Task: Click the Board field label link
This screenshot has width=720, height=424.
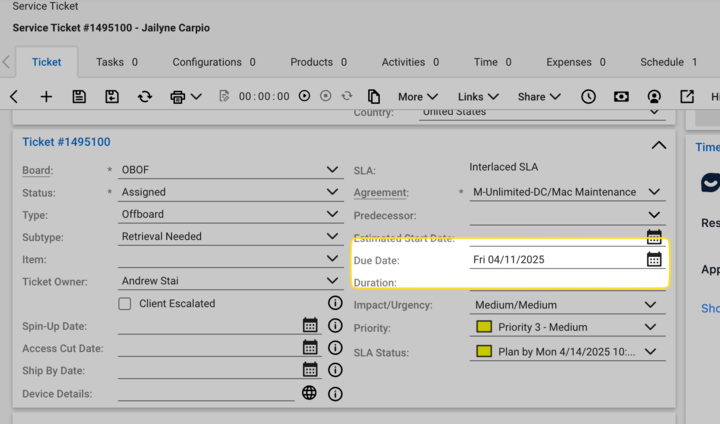Action: [38, 170]
